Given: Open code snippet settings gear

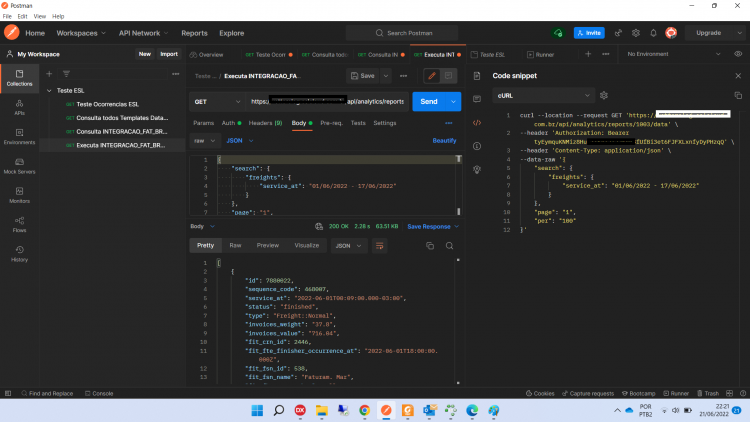Looking at the screenshot, I should point(604,96).
